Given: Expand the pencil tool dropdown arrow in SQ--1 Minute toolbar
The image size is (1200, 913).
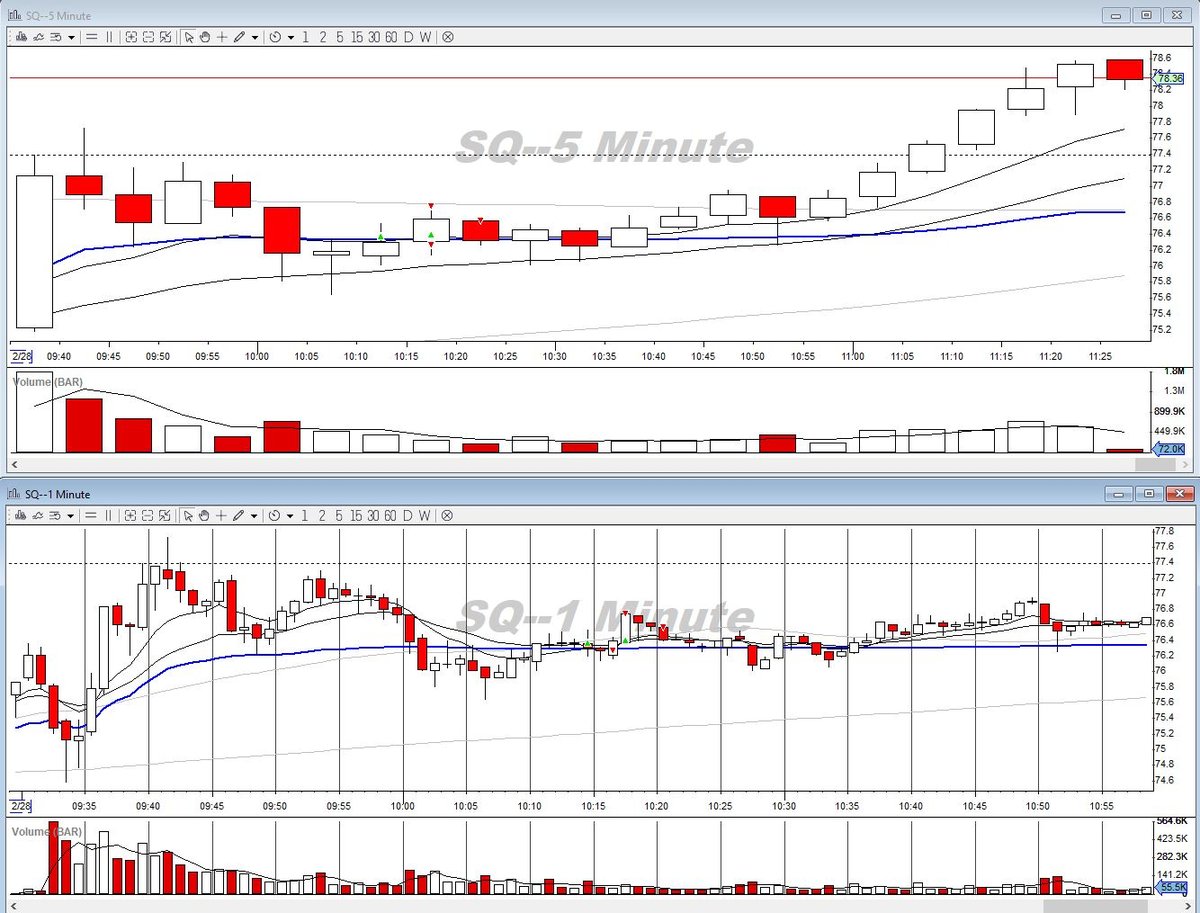Looking at the screenshot, I should (x=255, y=516).
